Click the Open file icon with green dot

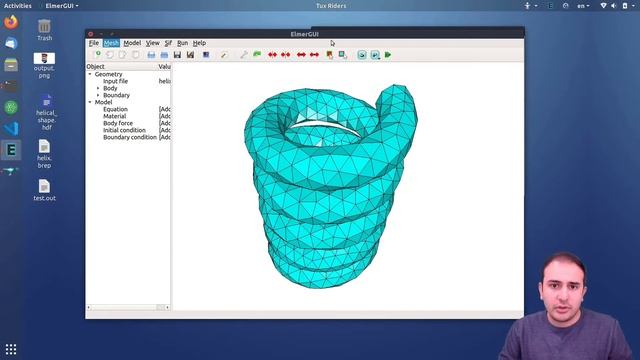(97, 54)
